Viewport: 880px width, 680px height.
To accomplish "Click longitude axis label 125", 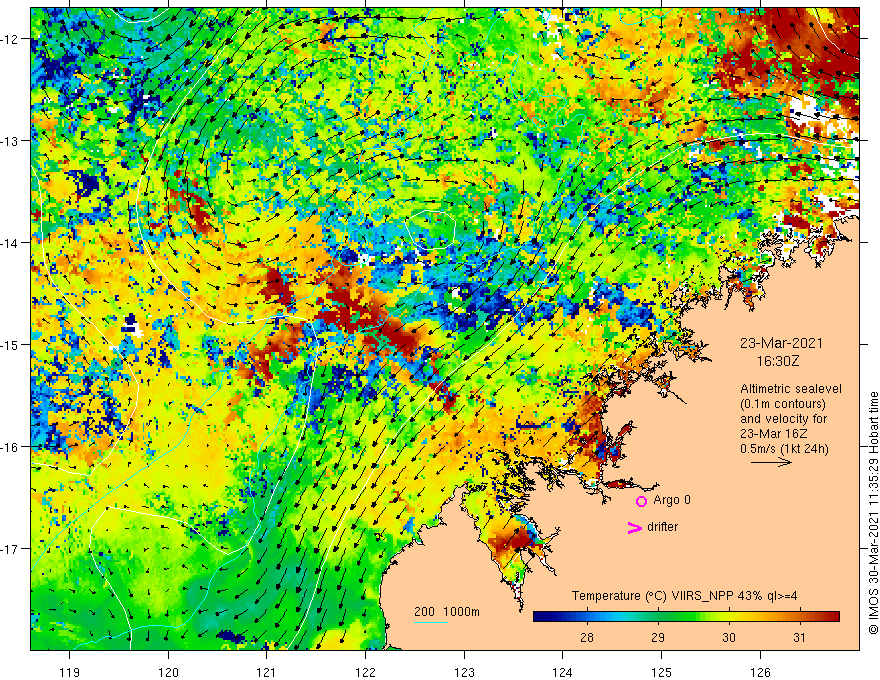I will click(x=662, y=672).
